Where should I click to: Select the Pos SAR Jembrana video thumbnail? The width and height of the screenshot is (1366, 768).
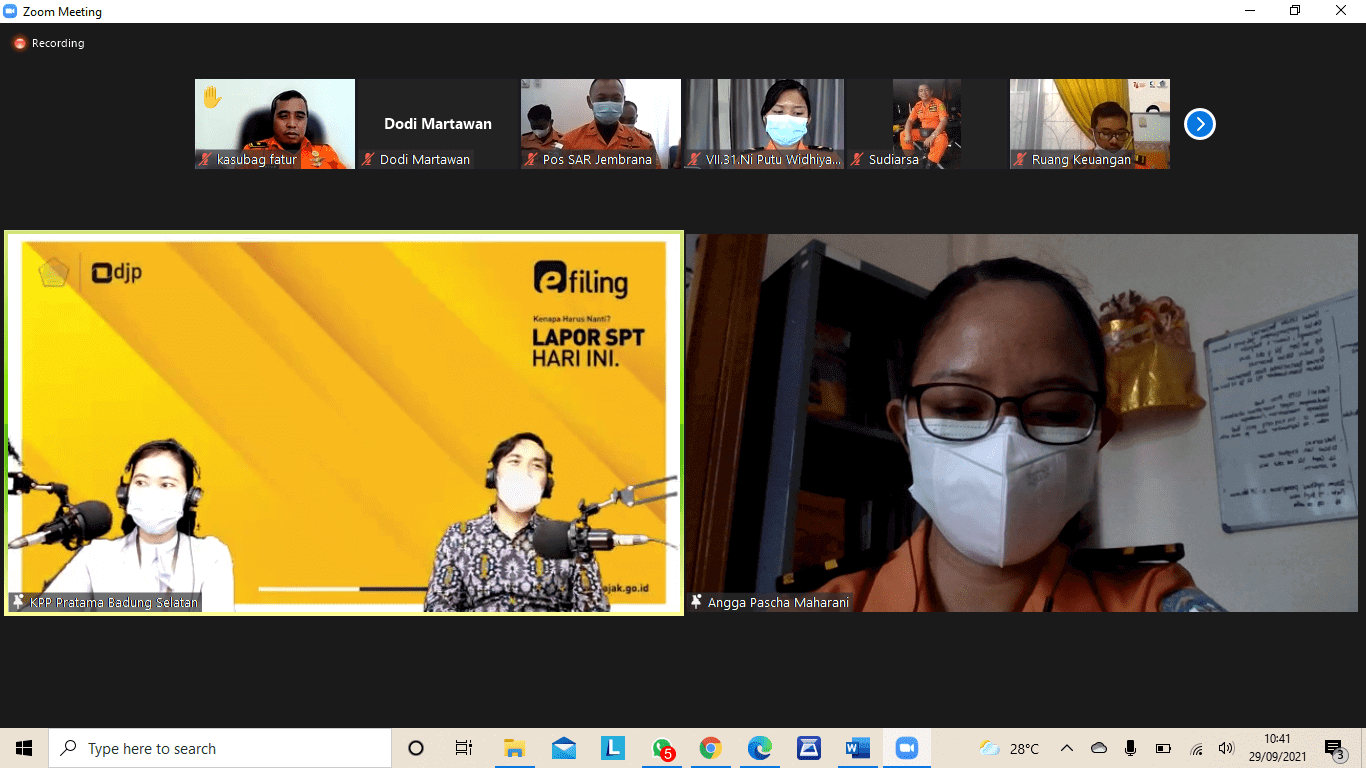(600, 122)
